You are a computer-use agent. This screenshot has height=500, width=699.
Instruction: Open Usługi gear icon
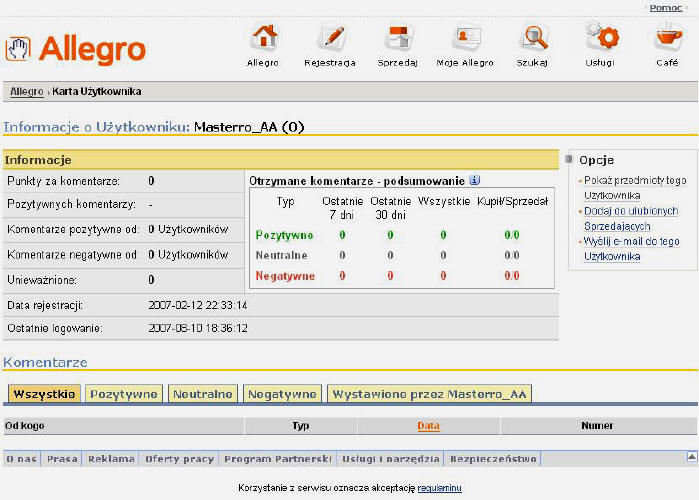click(x=602, y=36)
